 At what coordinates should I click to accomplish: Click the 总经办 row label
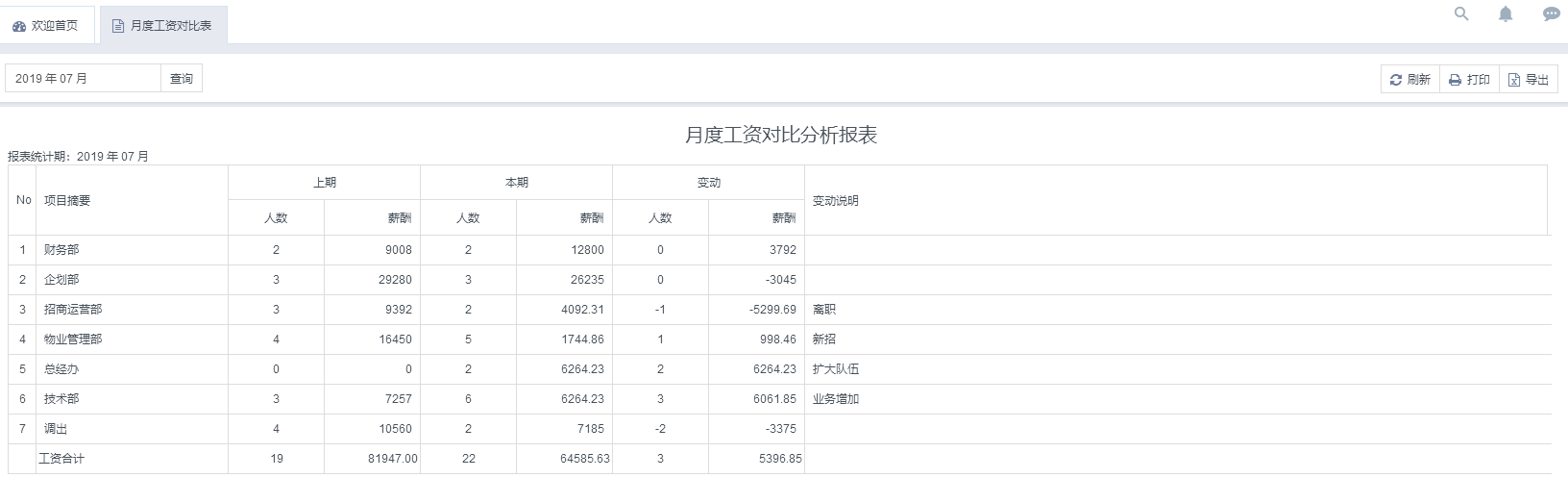pos(61,369)
